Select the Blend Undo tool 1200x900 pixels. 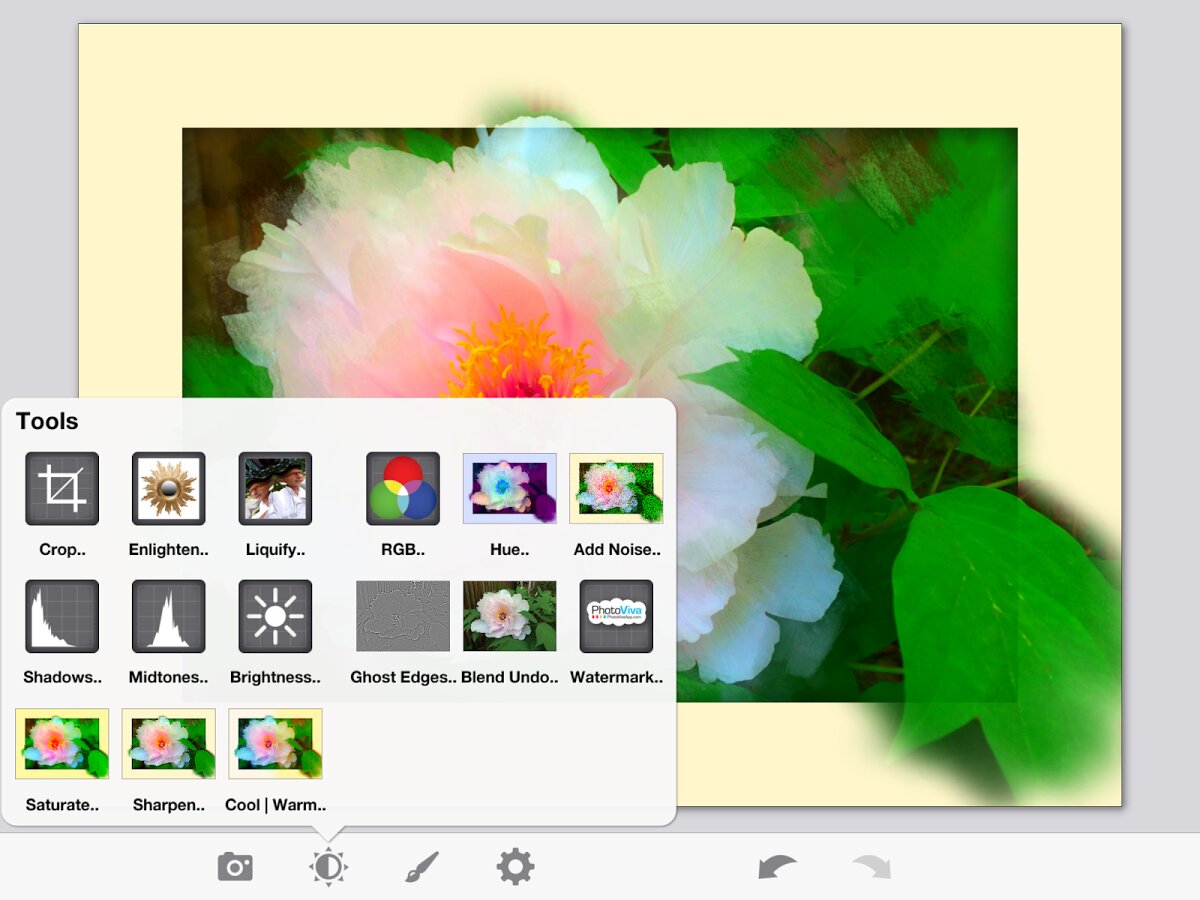[510, 616]
